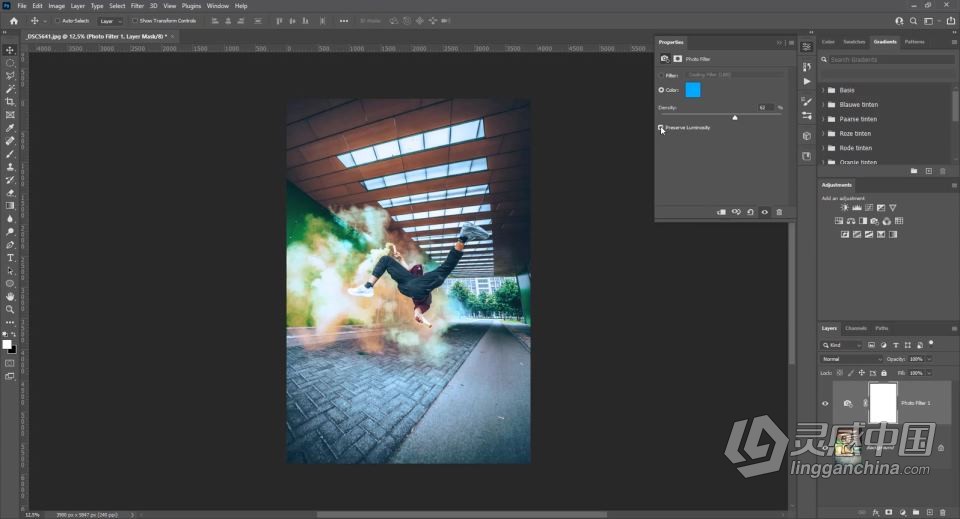The width and height of the screenshot is (960, 519).
Task: Click the Density slider handle
Action: pos(735,117)
